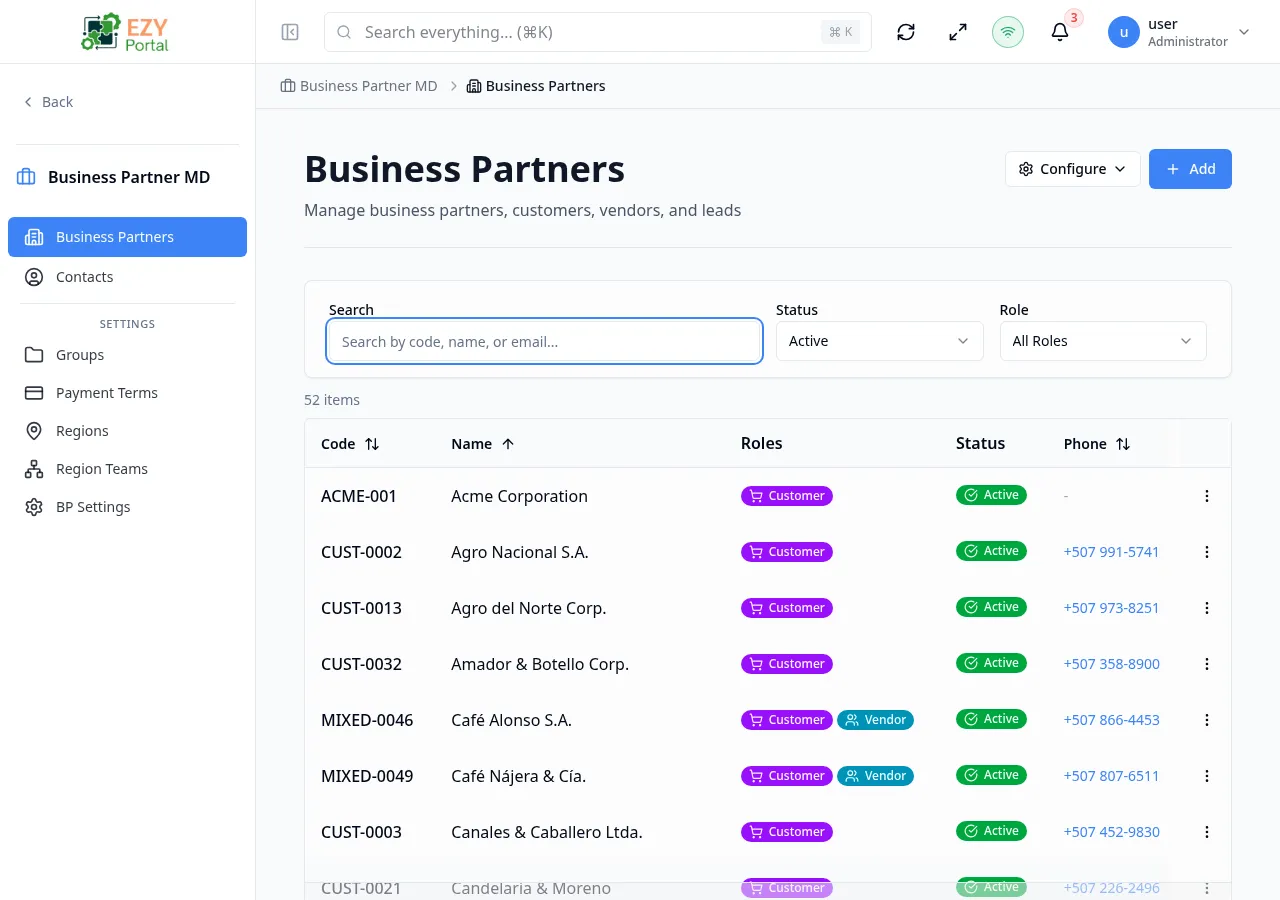
Task: Click phone link +507 452-9830
Action: [x=1111, y=832]
